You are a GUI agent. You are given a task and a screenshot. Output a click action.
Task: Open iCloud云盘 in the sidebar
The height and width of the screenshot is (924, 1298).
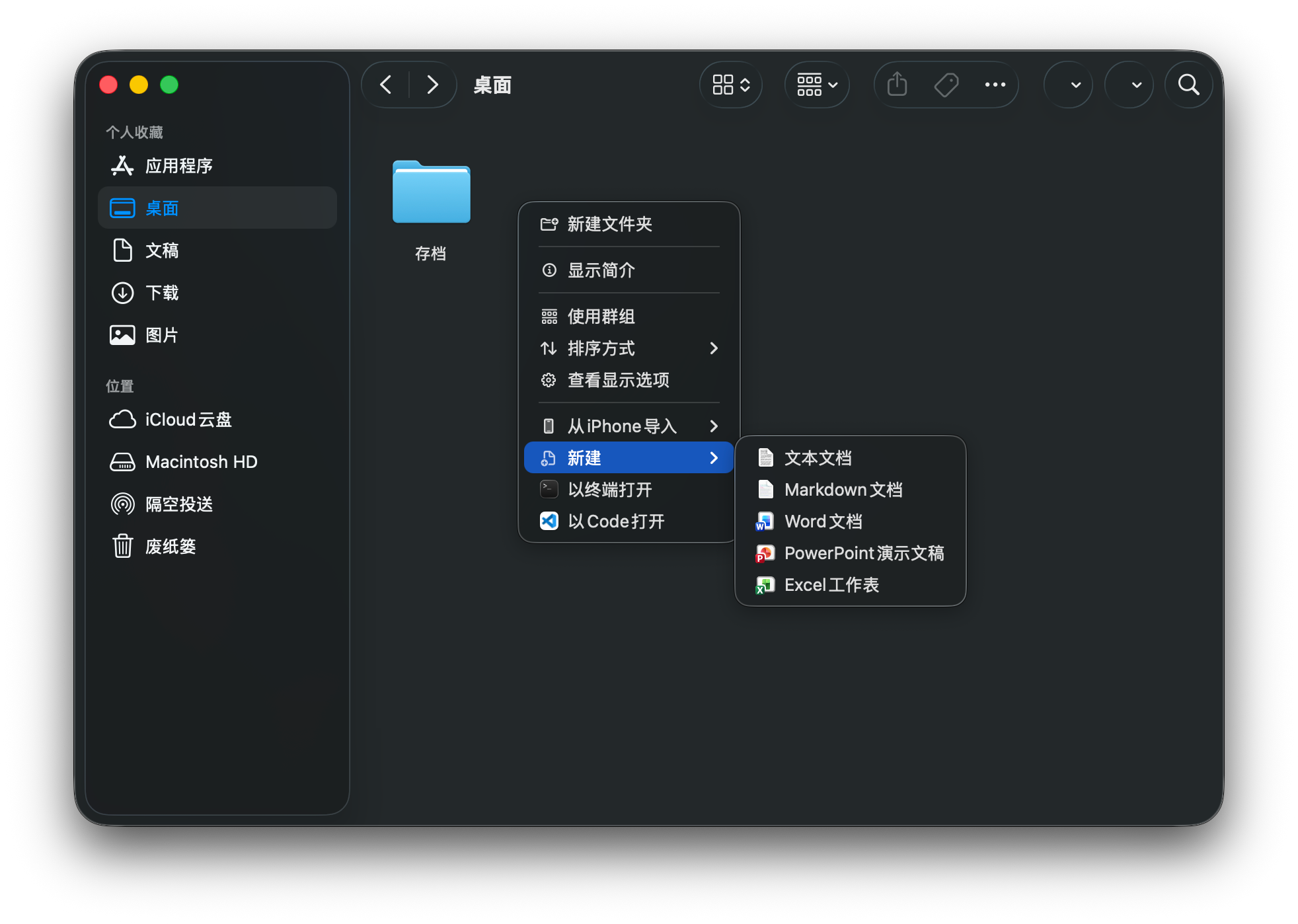click(217, 420)
